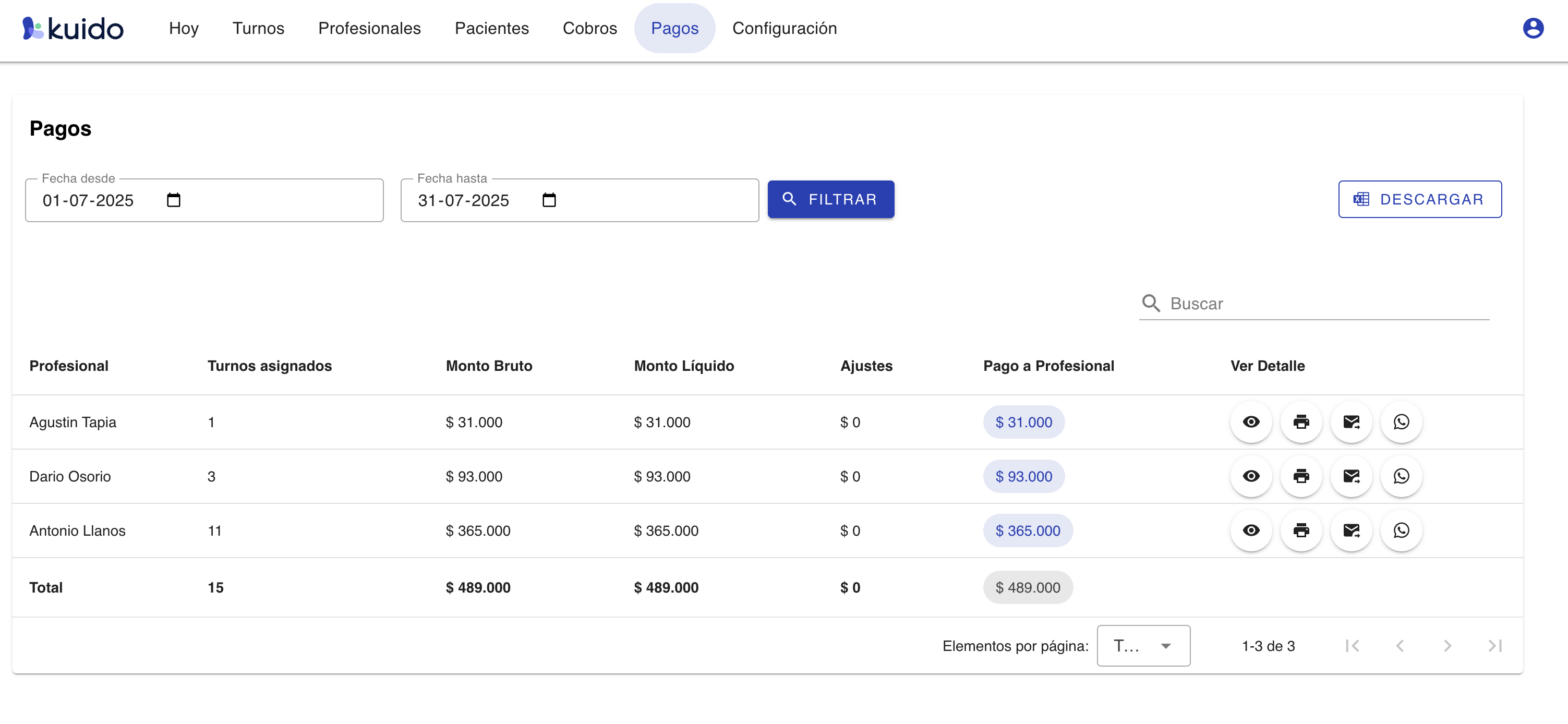Viewport: 1568px width, 724px height.
Task: Click the $ 489.000 total chip
Action: coord(1028,587)
